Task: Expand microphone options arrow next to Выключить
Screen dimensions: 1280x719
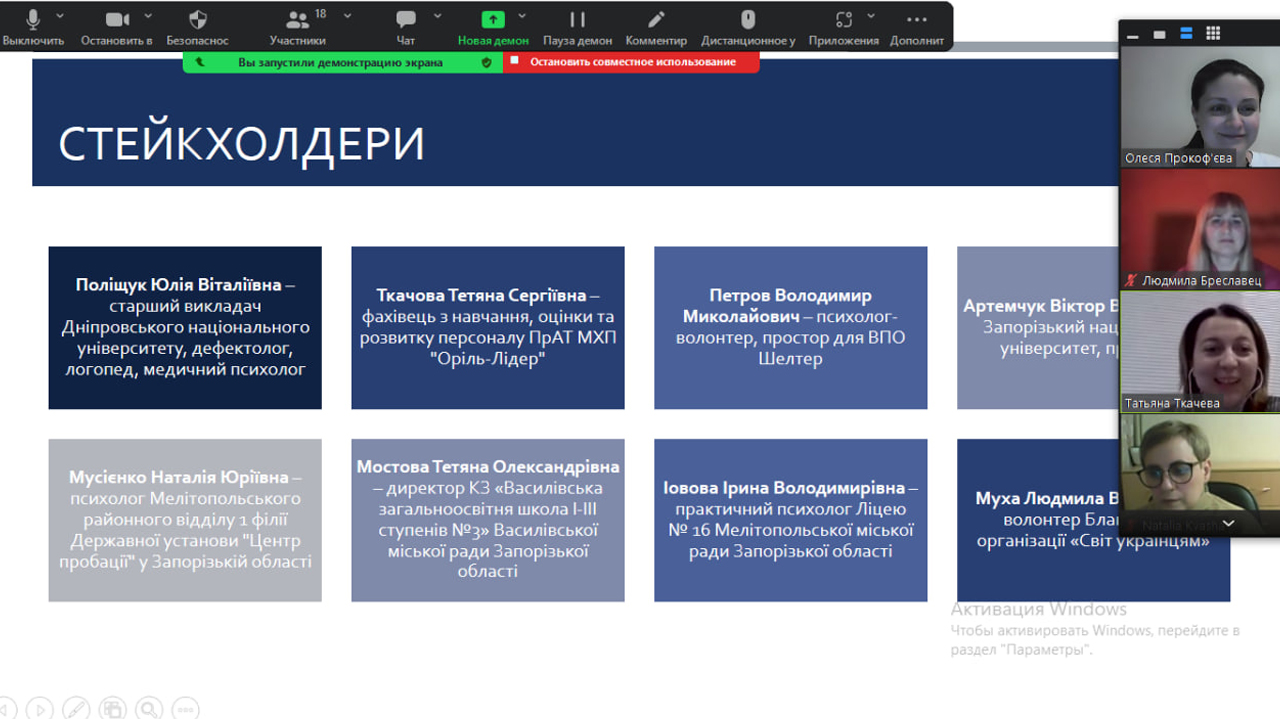Action: (60, 16)
